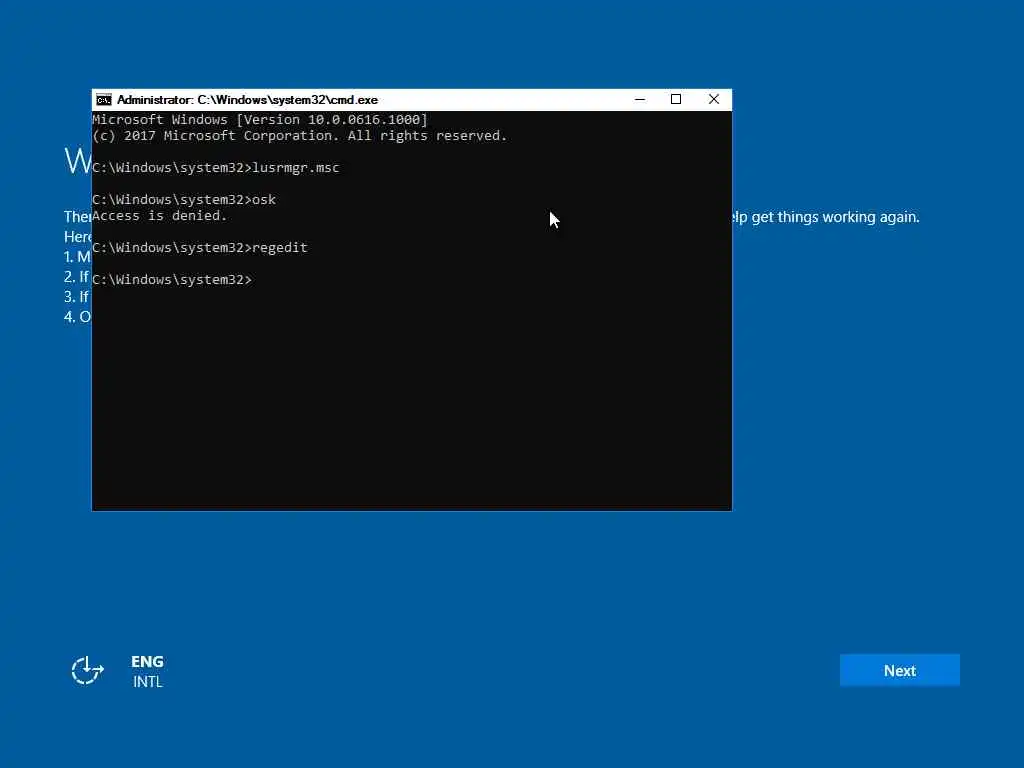This screenshot has height=768, width=1024.
Task: Click the regedit command line
Action: coord(200,248)
